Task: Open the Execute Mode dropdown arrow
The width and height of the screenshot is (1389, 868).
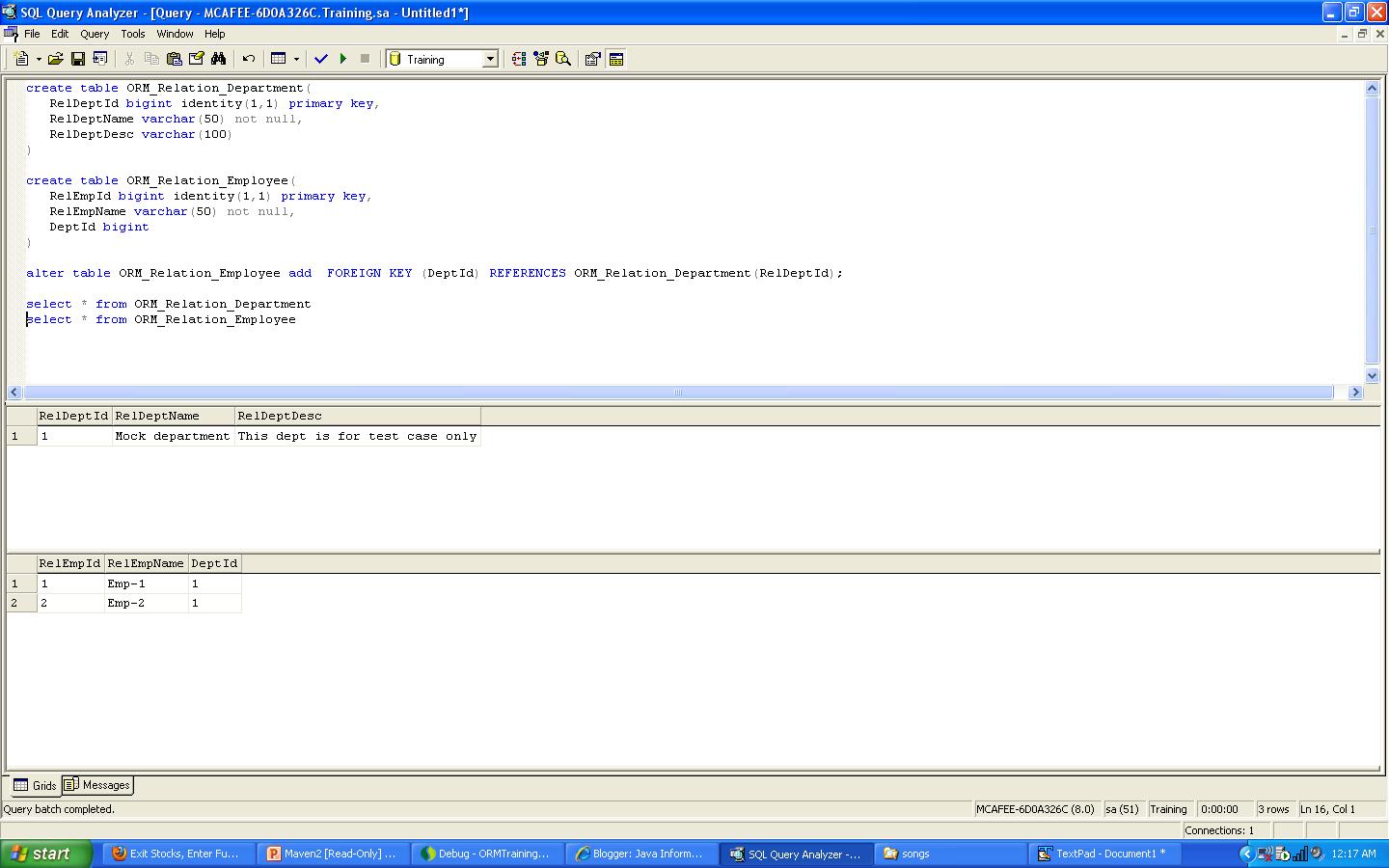Action: [x=296, y=59]
